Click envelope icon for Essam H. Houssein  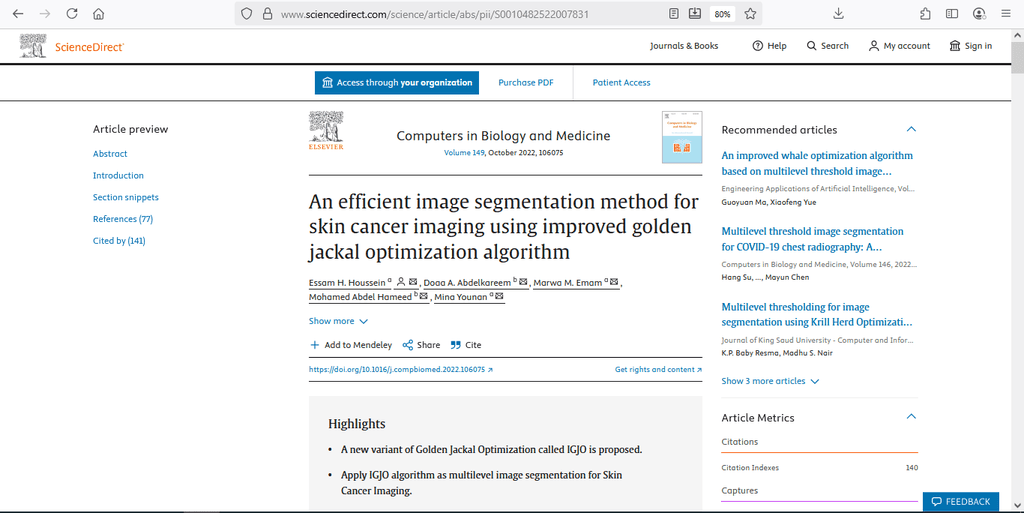click(x=413, y=282)
